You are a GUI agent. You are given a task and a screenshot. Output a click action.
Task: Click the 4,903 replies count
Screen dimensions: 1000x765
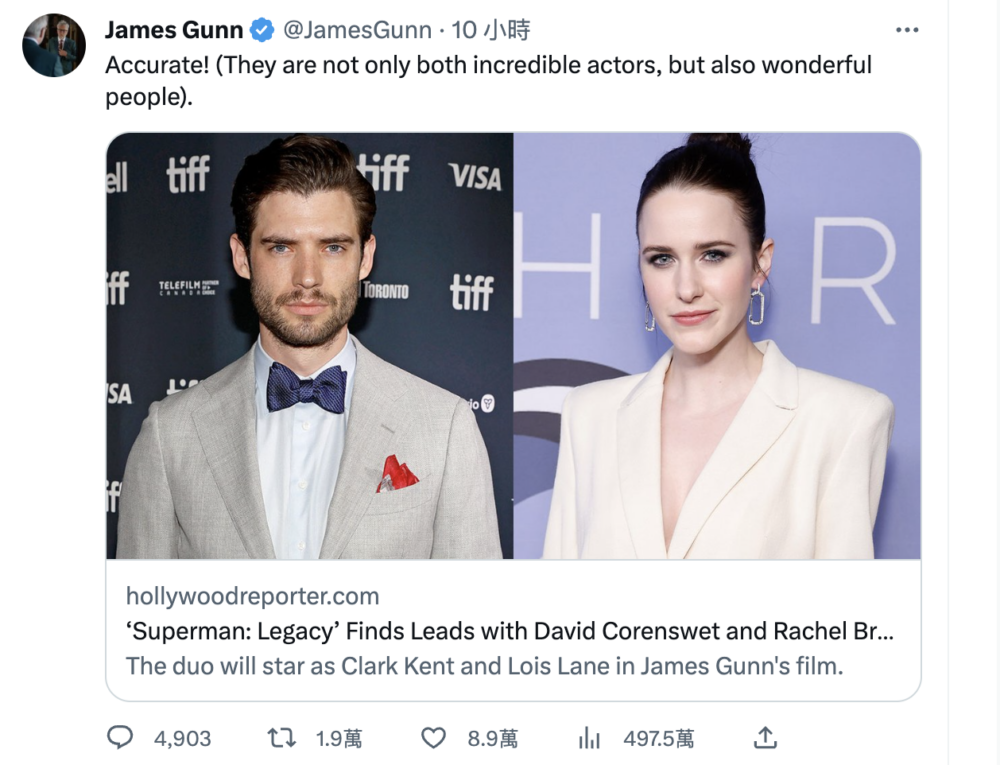click(x=182, y=739)
